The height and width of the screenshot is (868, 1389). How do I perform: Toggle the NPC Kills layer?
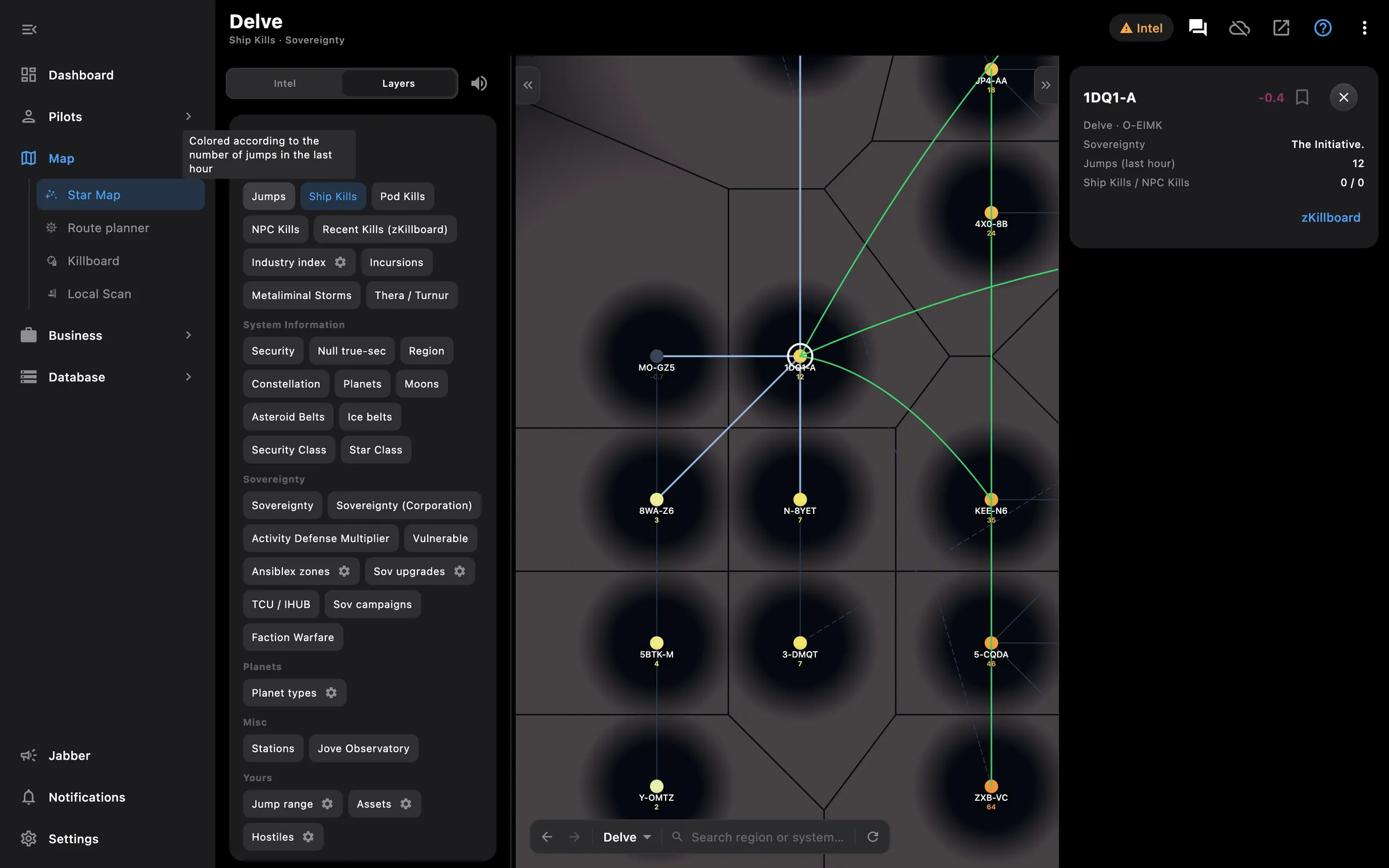point(275,229)
